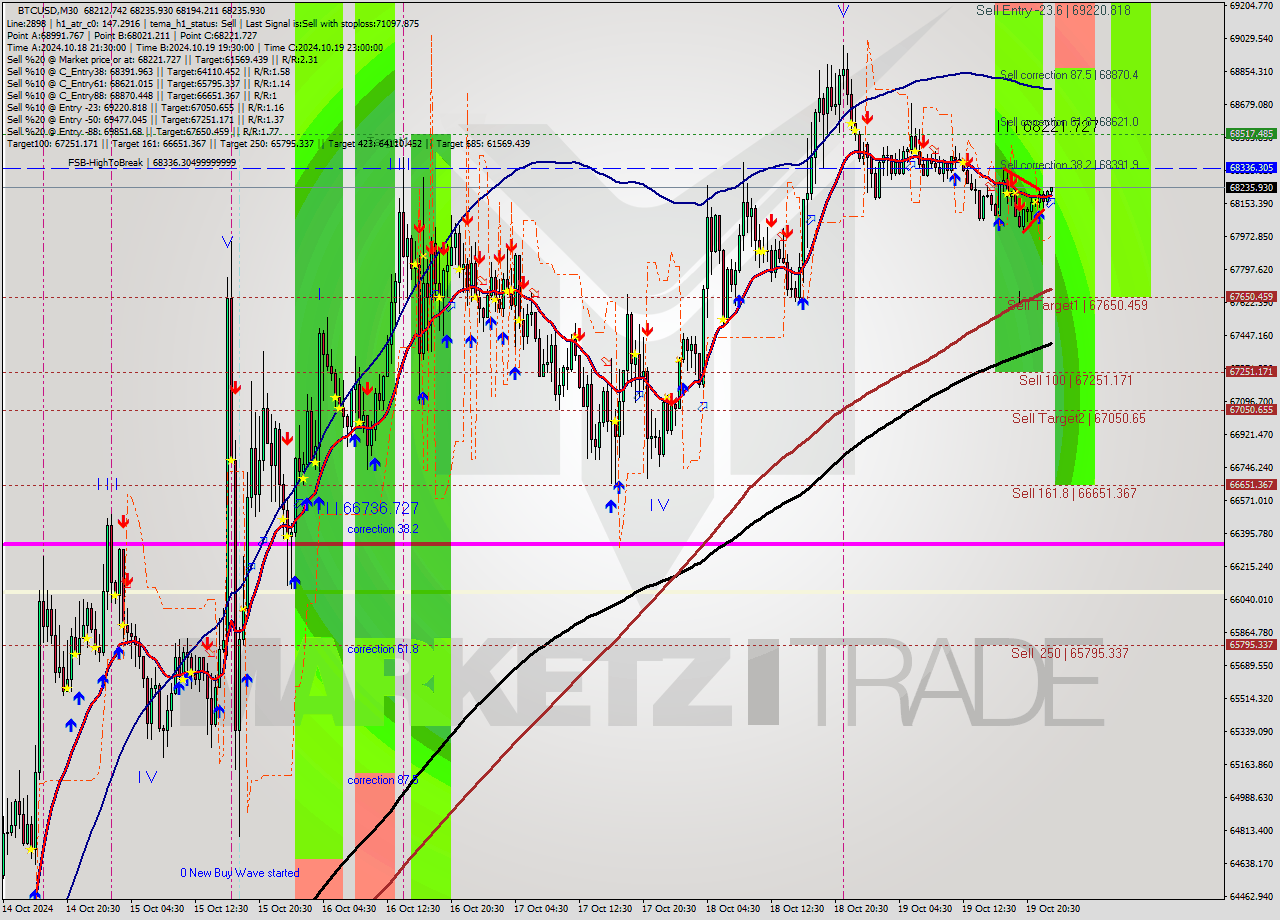Select the 'Sell %10 @ Entry -23' row
1280x920 pixels.
[145, 107]
